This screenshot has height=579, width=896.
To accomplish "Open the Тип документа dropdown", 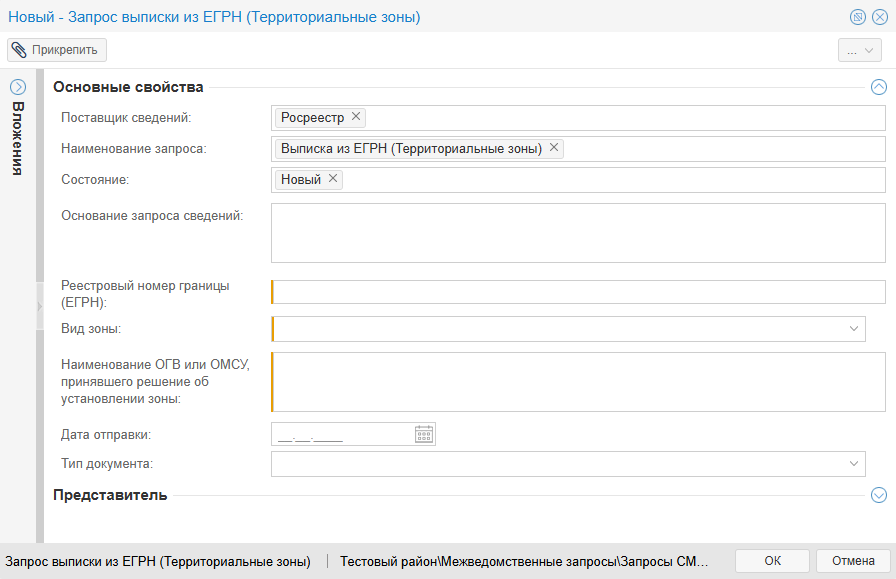I will 854,463.
